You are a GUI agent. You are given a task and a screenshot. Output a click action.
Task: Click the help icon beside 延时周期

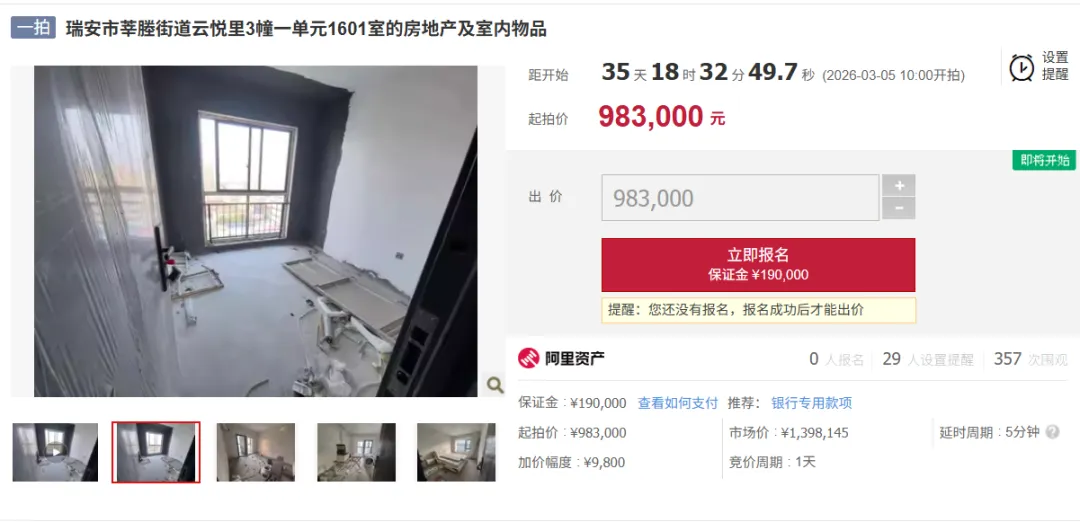tap(1052, 432)
